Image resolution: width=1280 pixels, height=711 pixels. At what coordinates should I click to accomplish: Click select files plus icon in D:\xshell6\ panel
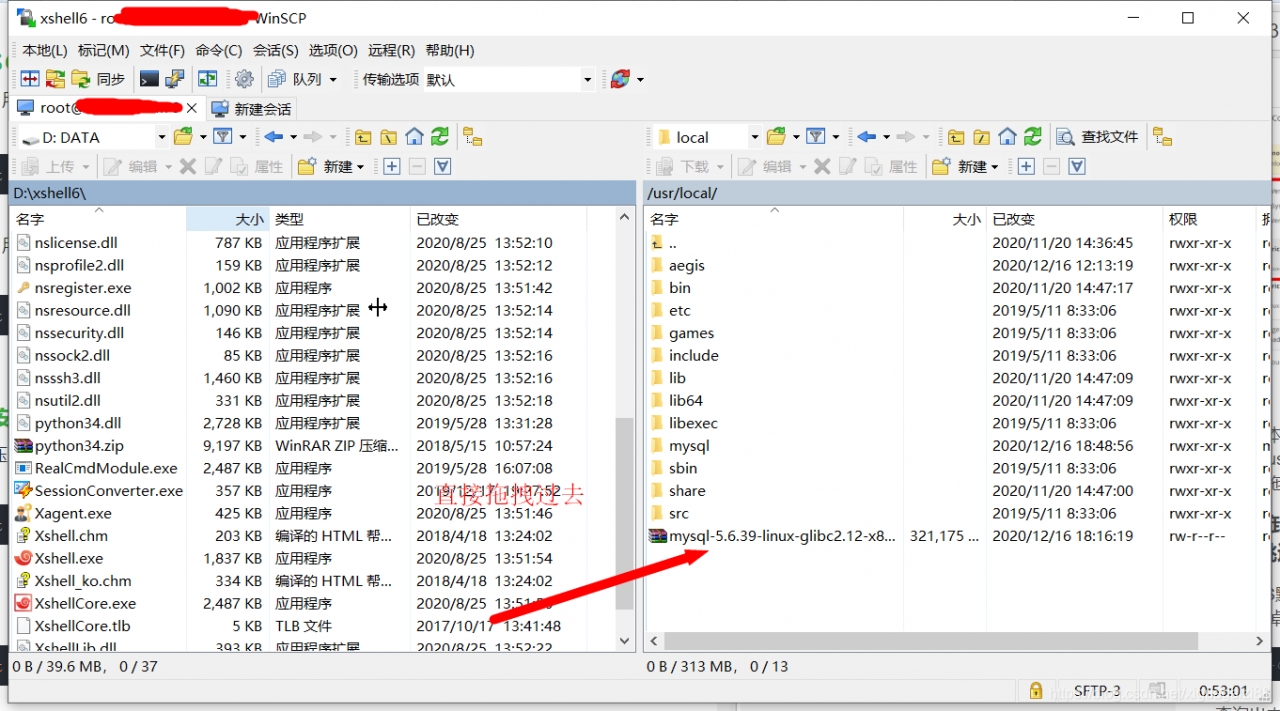tap(392, 166)
